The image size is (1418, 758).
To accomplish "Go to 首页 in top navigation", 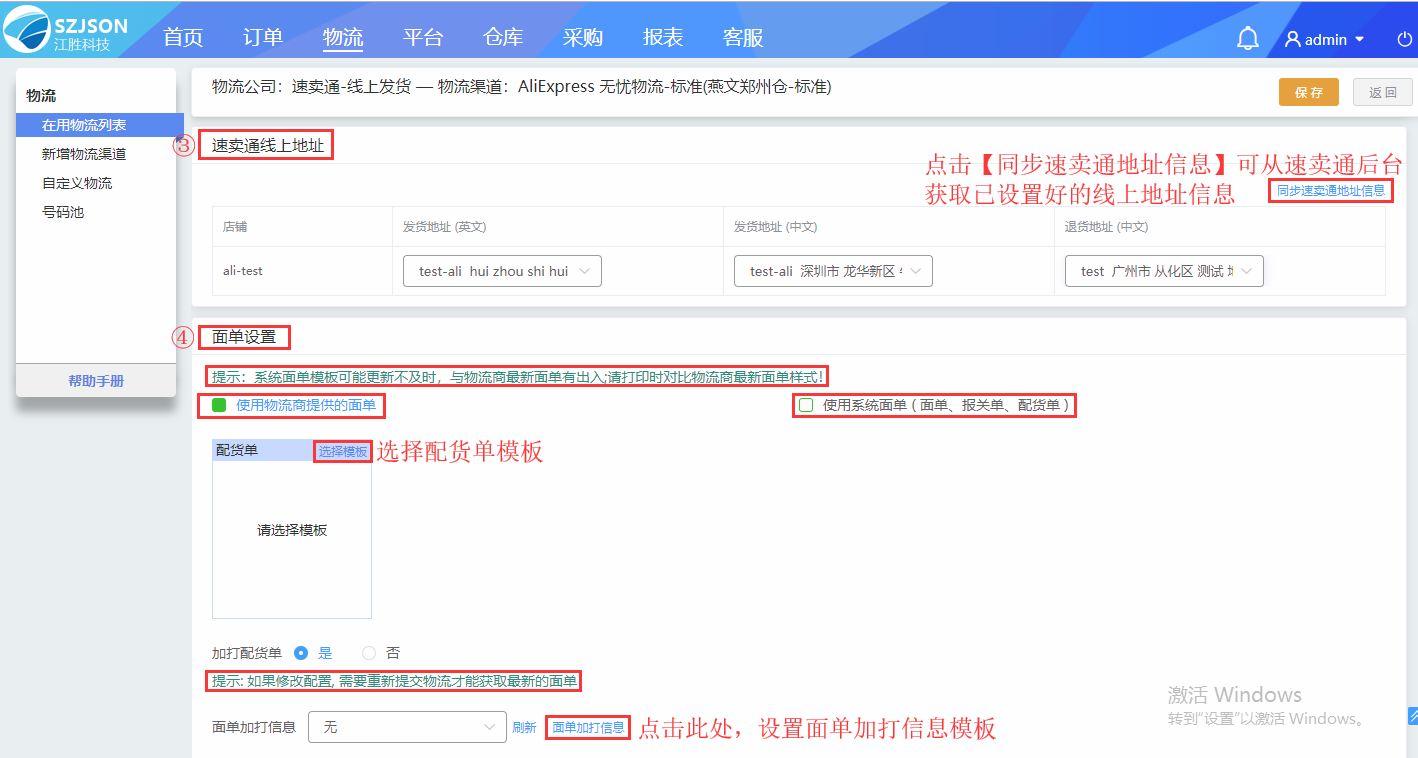I will point(183,38).
